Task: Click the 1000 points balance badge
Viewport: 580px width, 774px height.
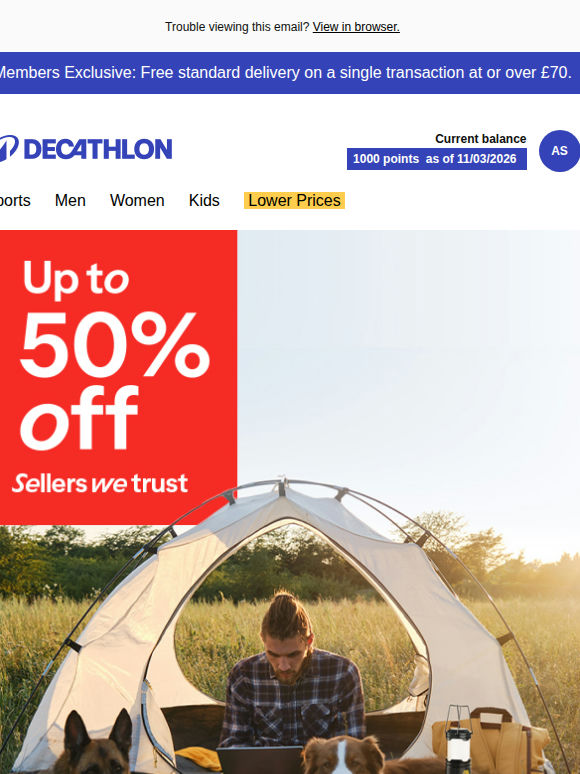Action: point(436,159)
